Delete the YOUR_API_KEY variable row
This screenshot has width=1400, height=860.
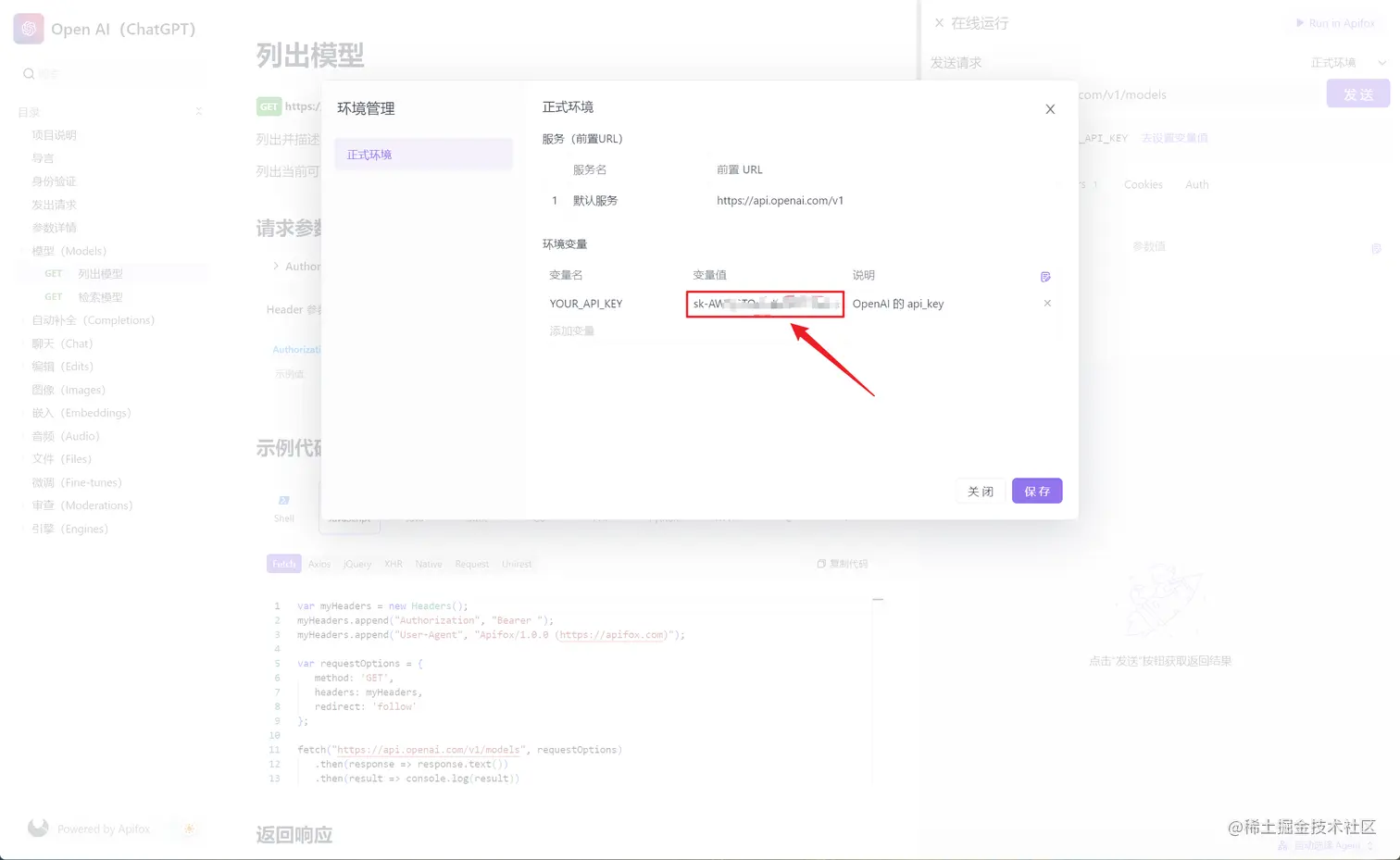coord(1047,303)
